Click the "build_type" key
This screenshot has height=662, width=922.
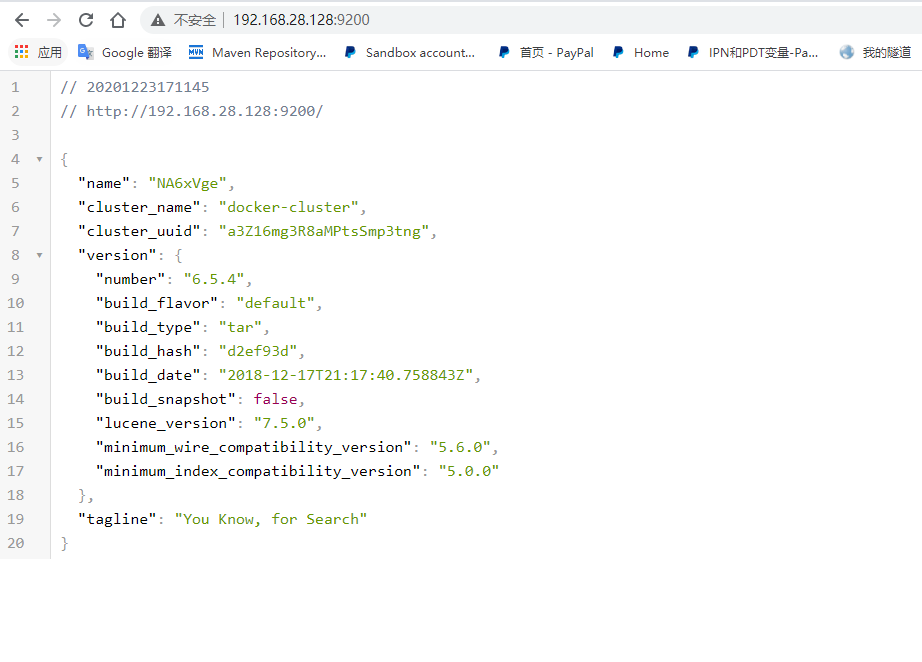(148, 327)
